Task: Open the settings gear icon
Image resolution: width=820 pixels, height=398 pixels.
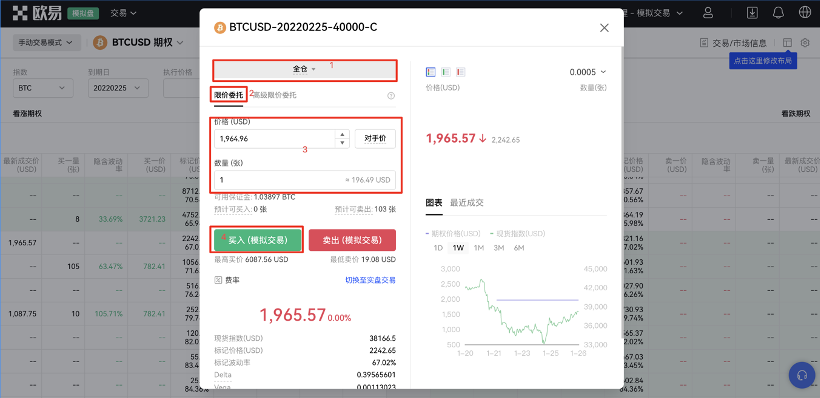Action: point(805,42)
